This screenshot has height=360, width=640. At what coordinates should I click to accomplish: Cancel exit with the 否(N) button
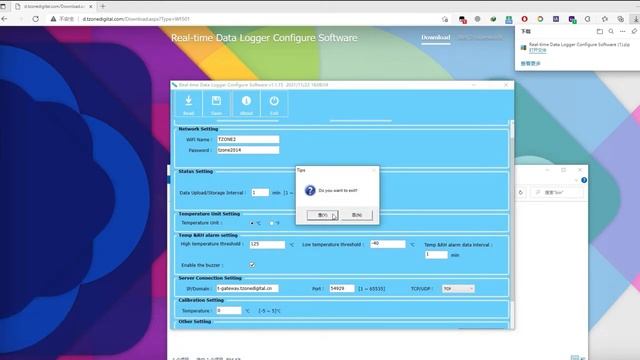357,215
